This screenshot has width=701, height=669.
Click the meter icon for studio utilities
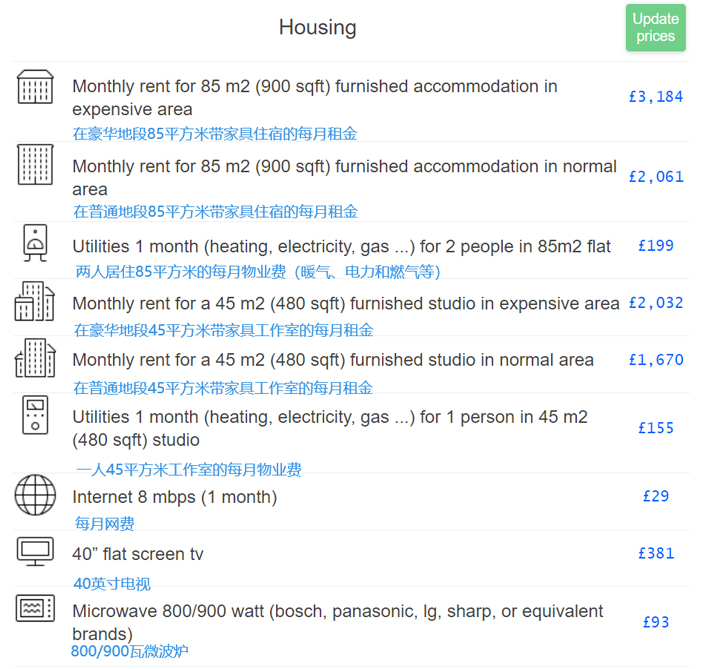point(35,415)
